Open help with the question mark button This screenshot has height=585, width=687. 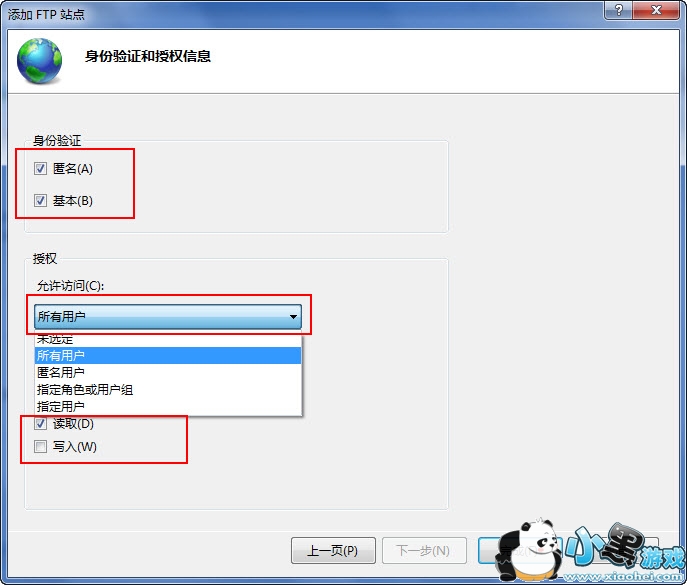coord(618,11)
